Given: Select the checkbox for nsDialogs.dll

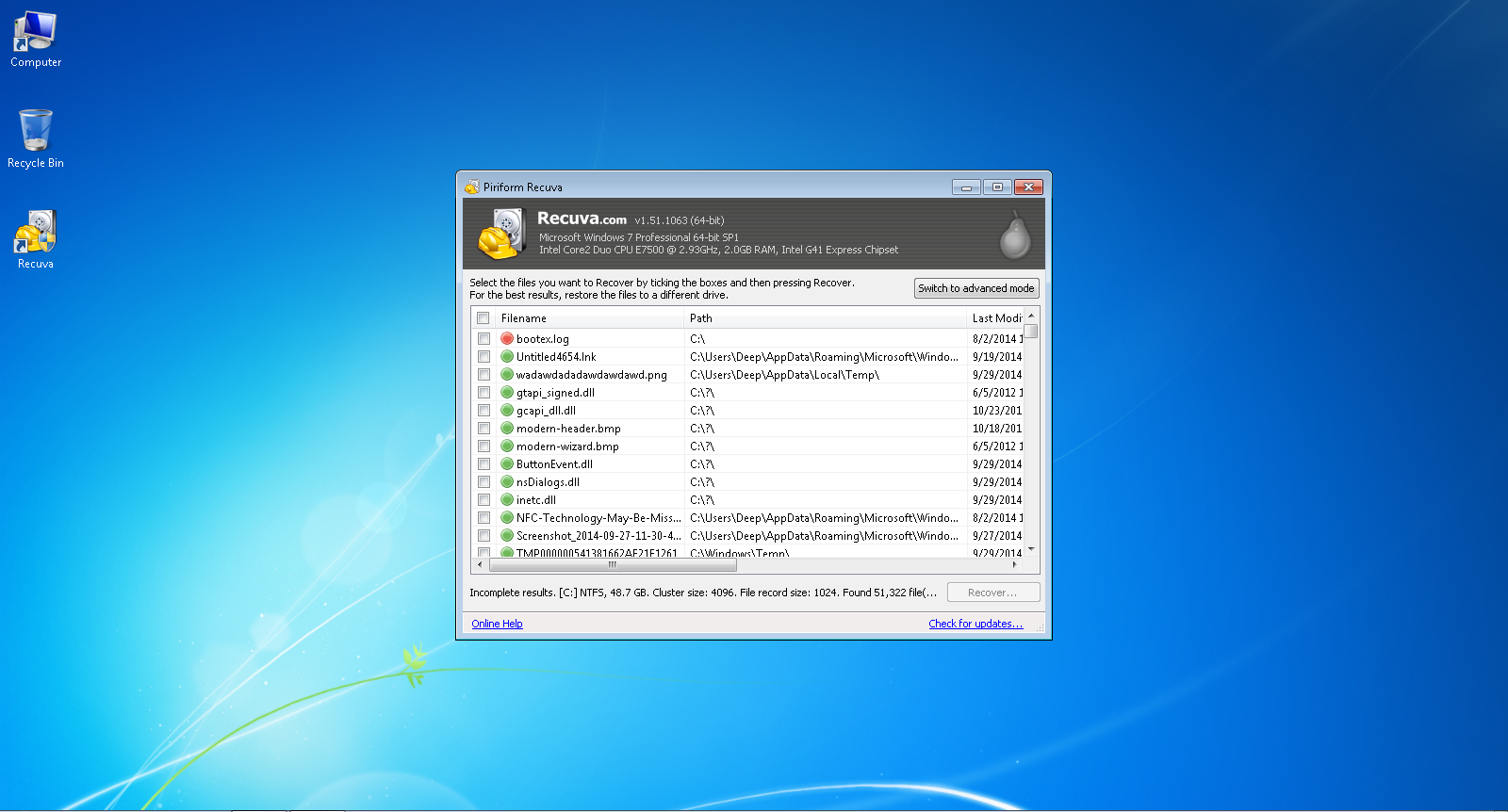Looking at the screenshot, I should (x=484, y=481).
